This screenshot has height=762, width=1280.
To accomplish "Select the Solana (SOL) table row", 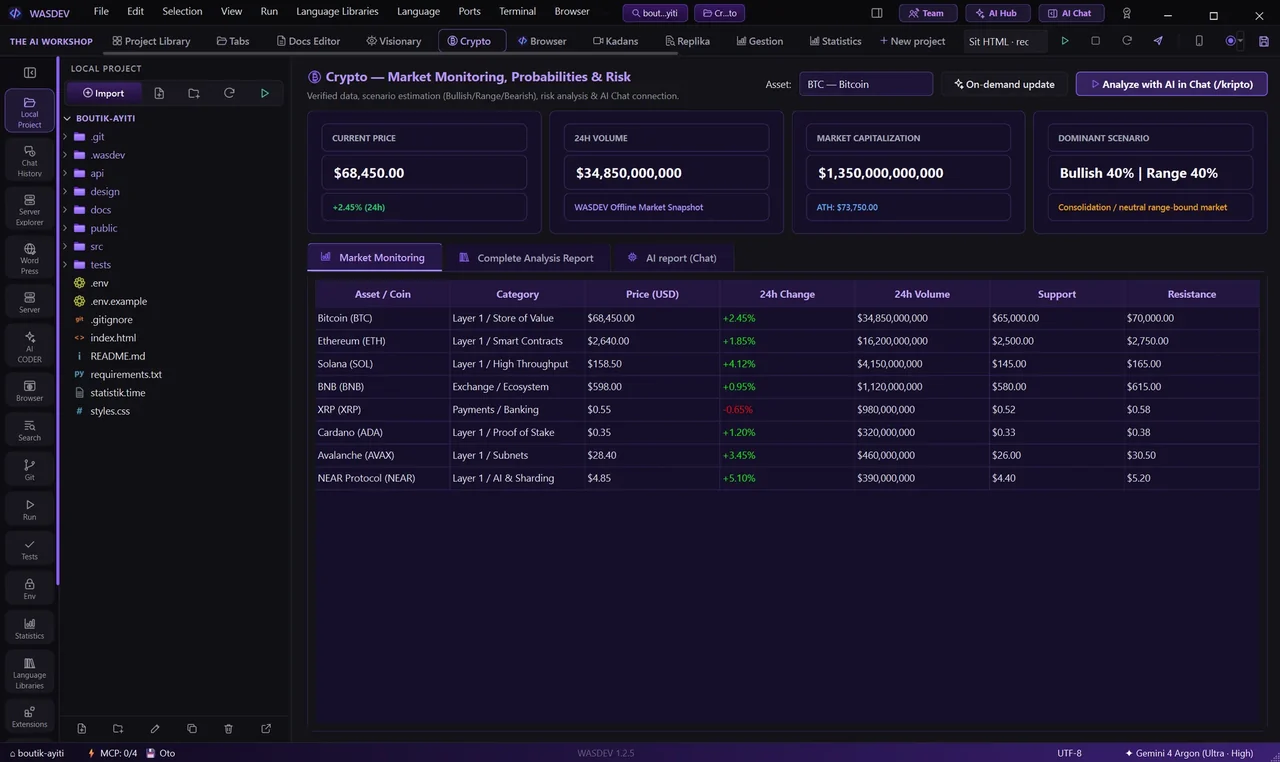I will pos(787,364).
